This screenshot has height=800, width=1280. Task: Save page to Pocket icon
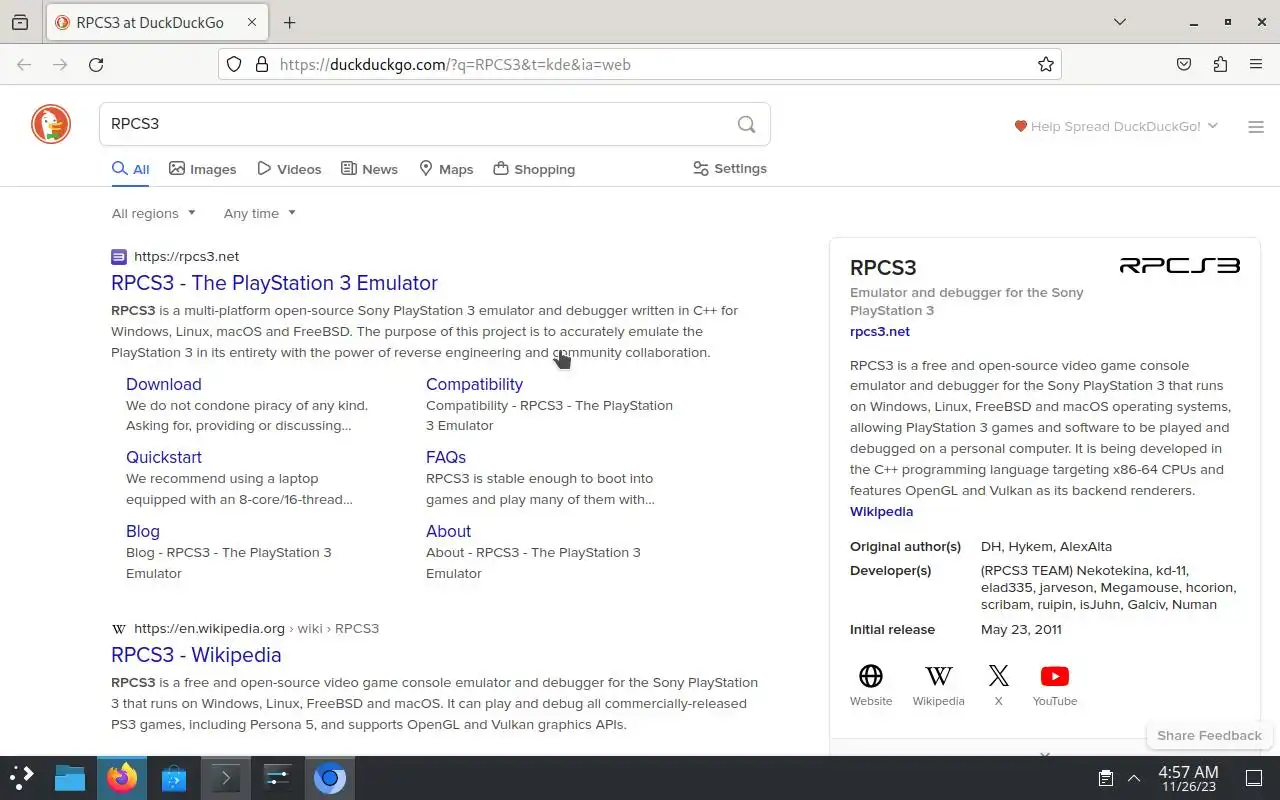coord(1184,65)
